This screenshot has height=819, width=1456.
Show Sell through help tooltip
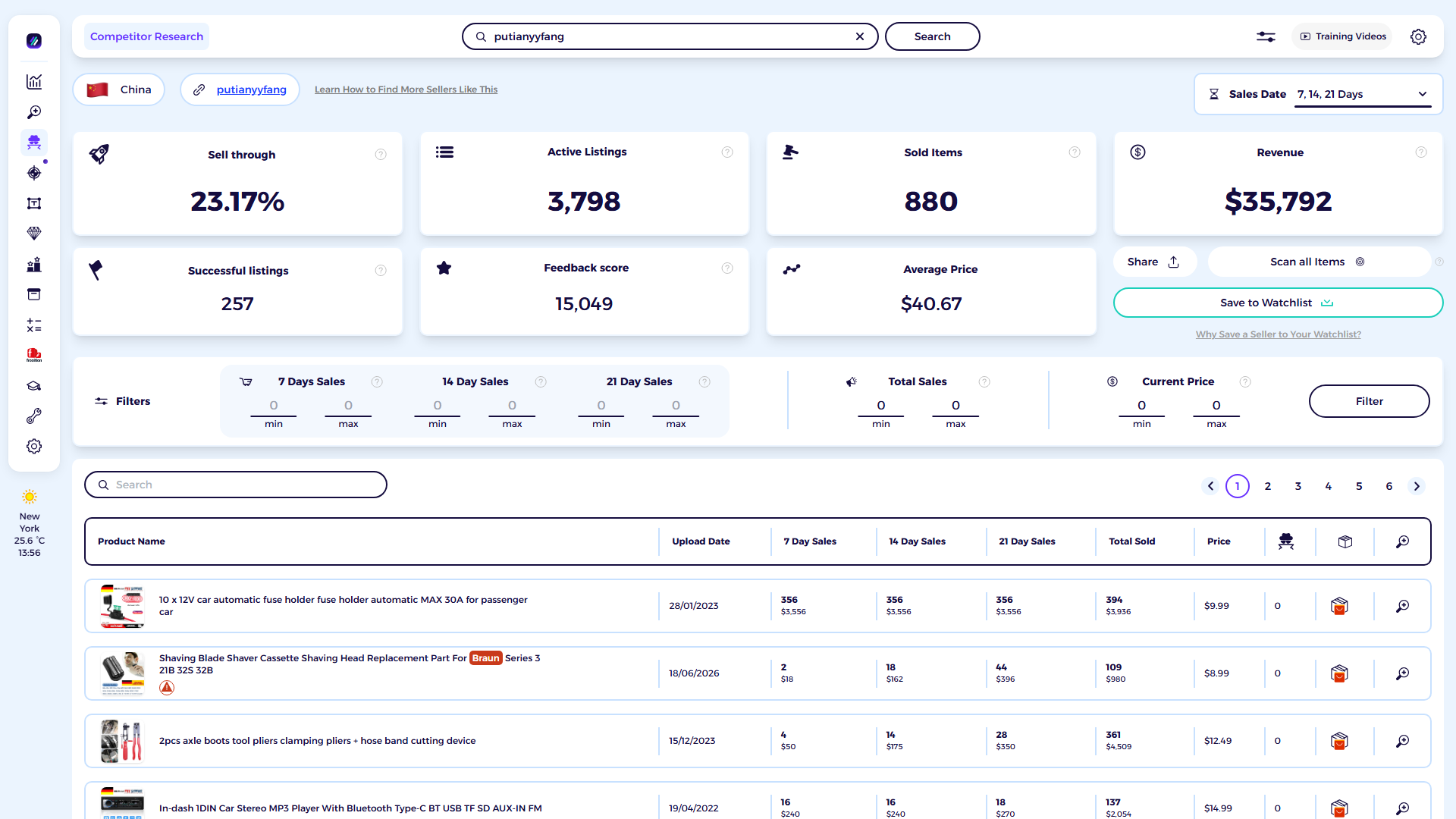tap(381, 155)
